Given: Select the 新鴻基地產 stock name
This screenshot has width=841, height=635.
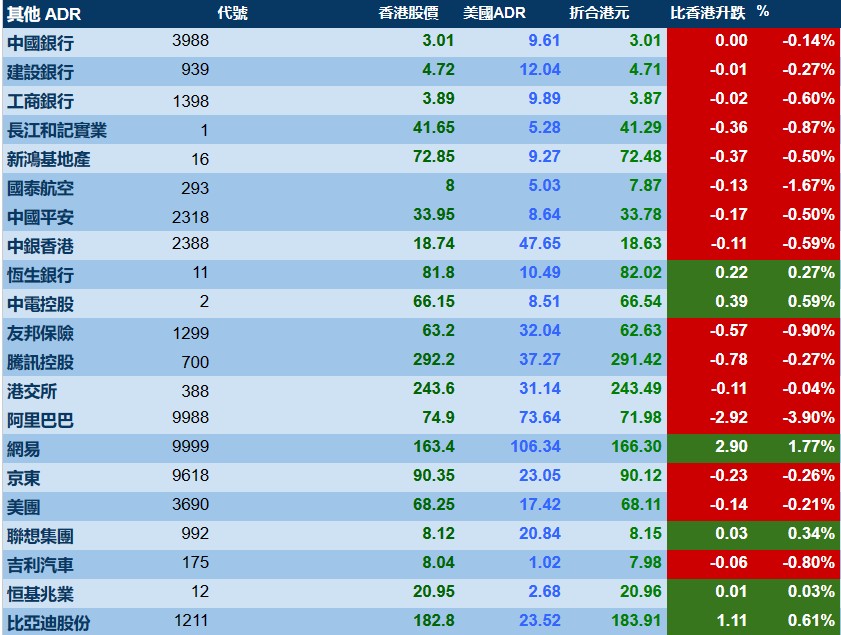Looking at the screenshot, I should tap(48, 159).
